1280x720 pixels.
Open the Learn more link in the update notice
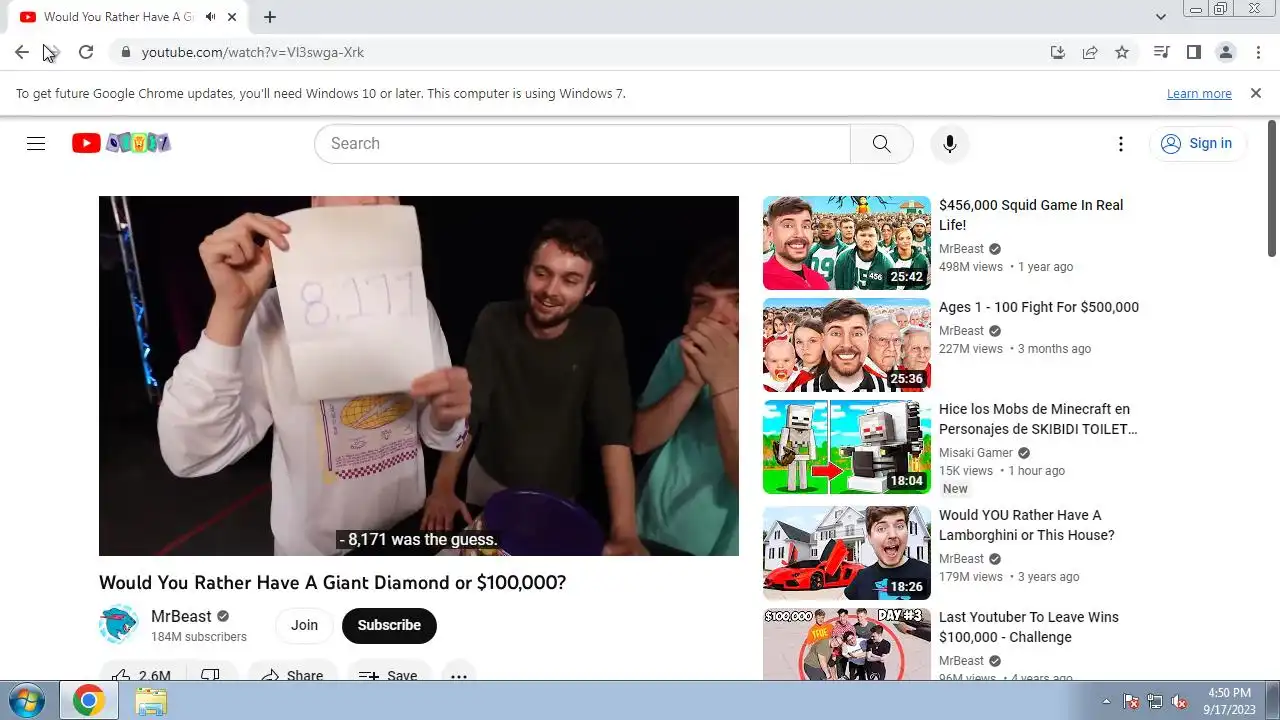click(x=1199, y=93)
